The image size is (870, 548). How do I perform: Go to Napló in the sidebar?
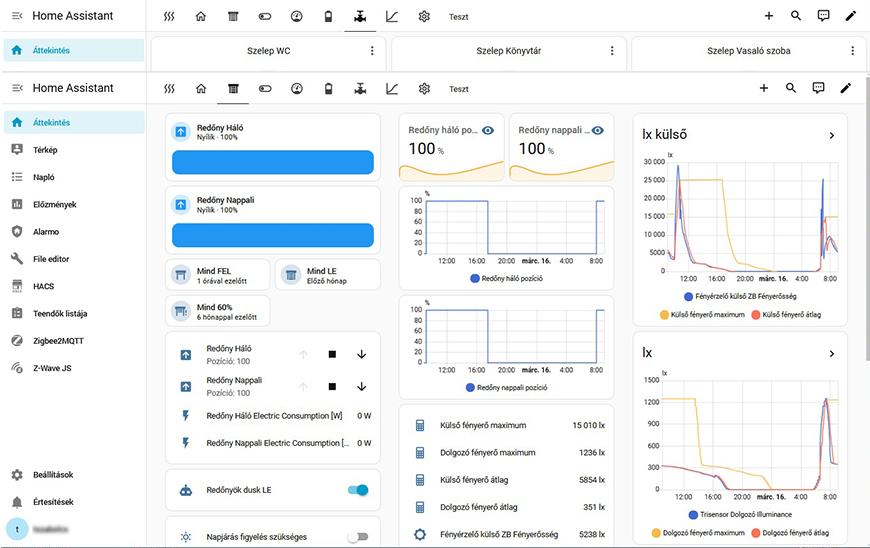coord(44,177)
